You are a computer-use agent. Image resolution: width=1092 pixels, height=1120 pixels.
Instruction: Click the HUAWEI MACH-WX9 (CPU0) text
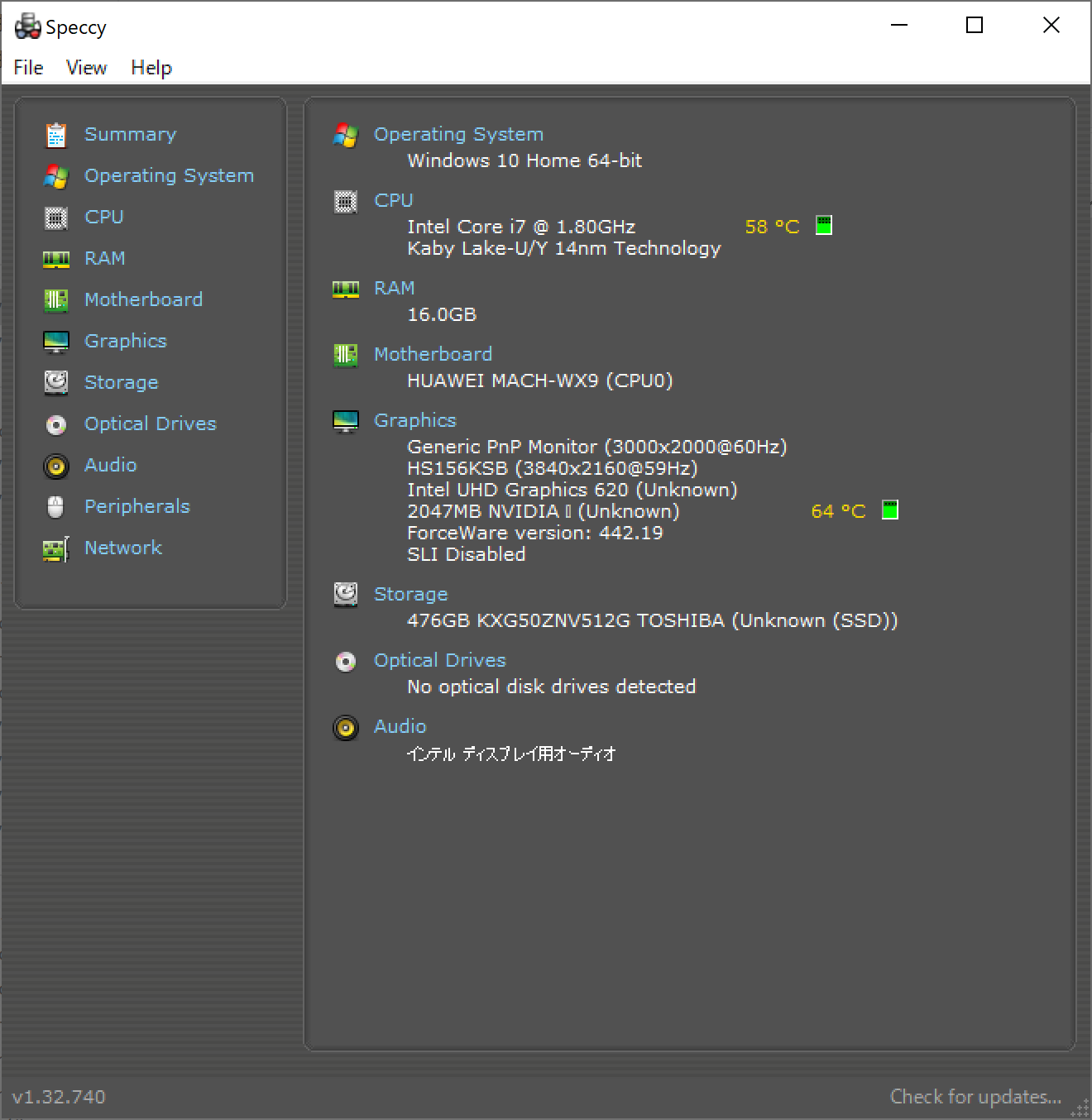click(540, 381)
